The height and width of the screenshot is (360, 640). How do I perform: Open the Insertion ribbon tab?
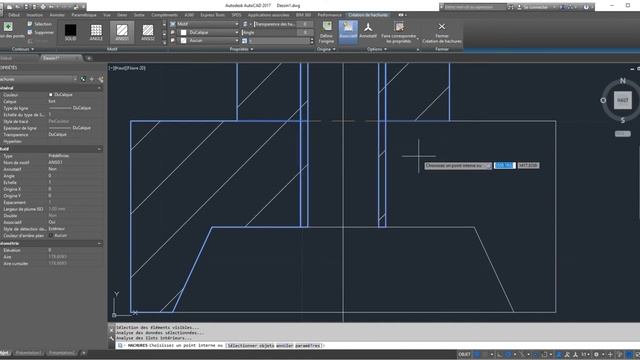tap(35, 15)
